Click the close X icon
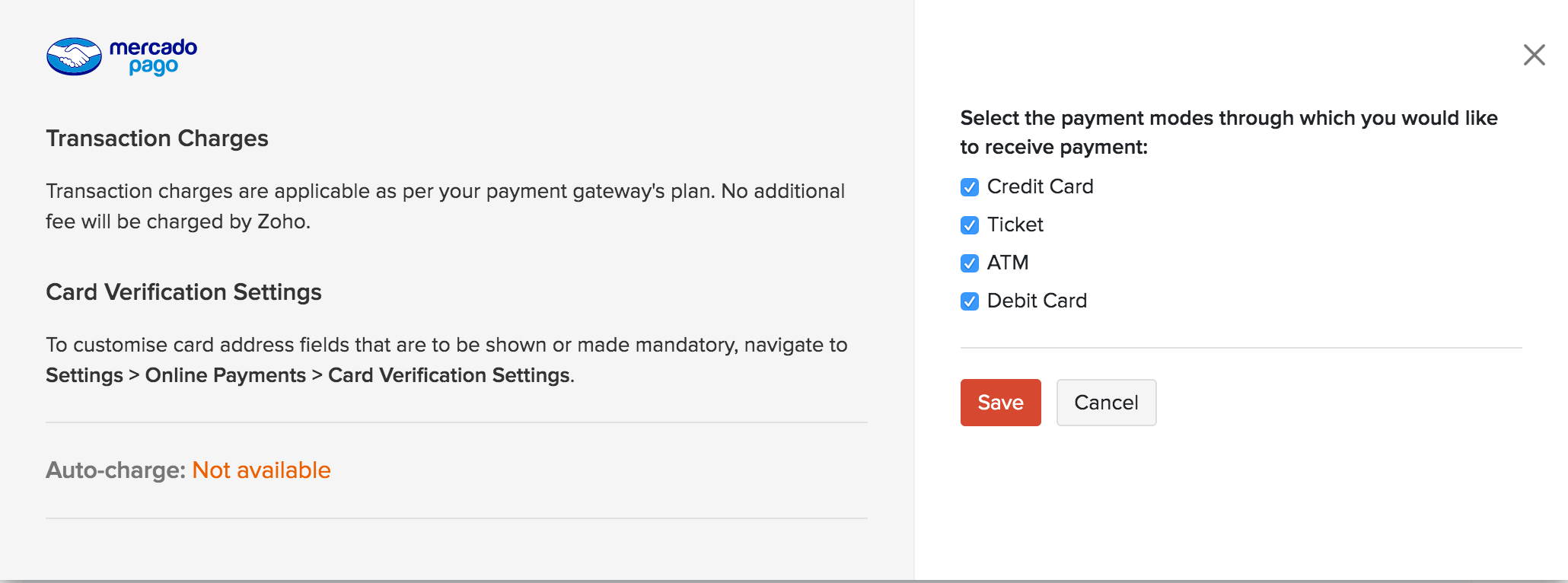1568x583 pixels. tap(1534, 55)
